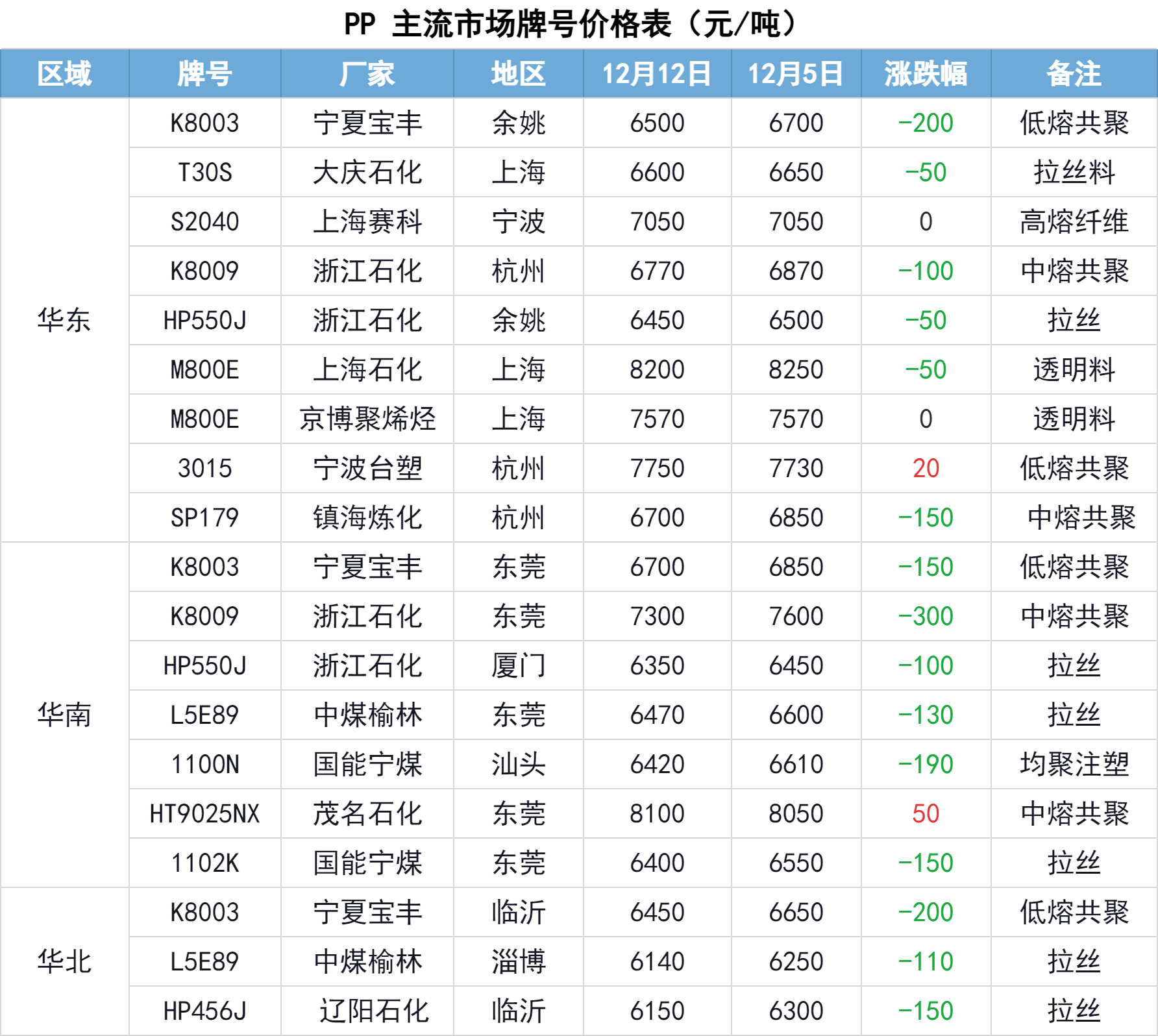Select the 高熔纤维 remark cell
This screenshot has width=1158, height=1036.
click(x=1074, y=221)
